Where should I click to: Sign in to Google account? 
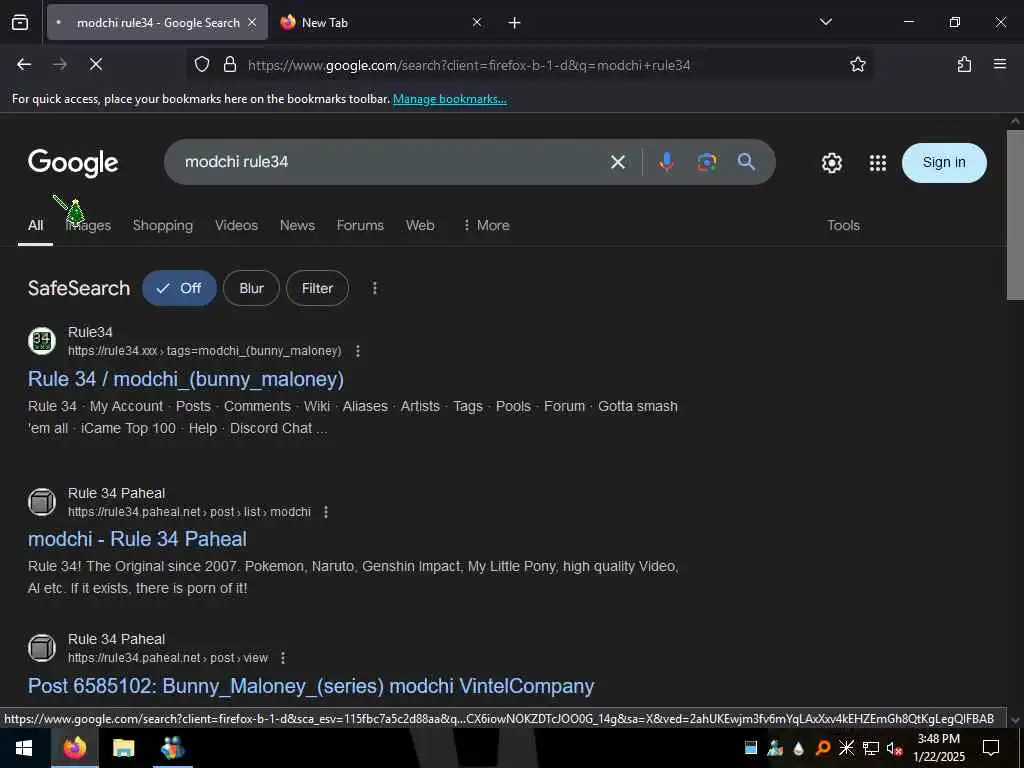tap(944, 163)
